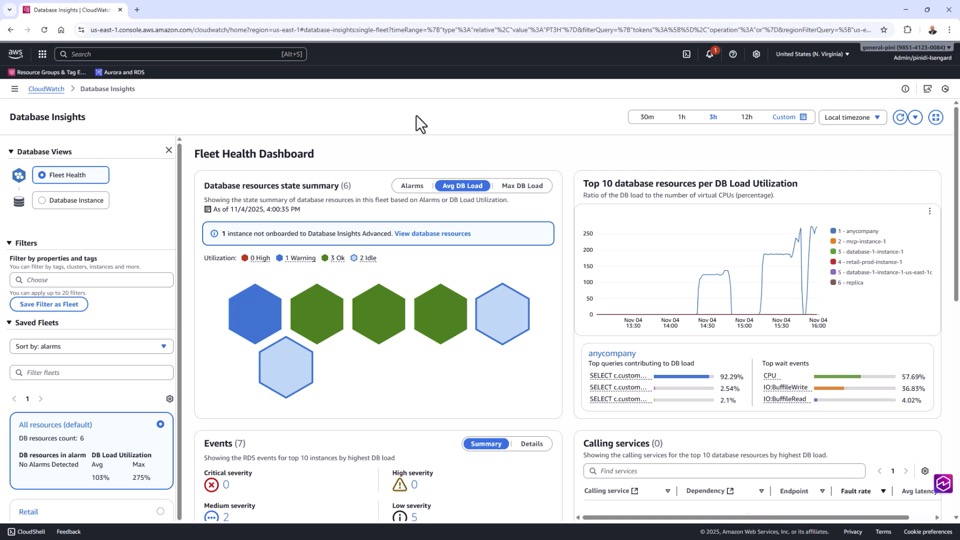Open the refresh interval dropdown arrow

[915, 117]
